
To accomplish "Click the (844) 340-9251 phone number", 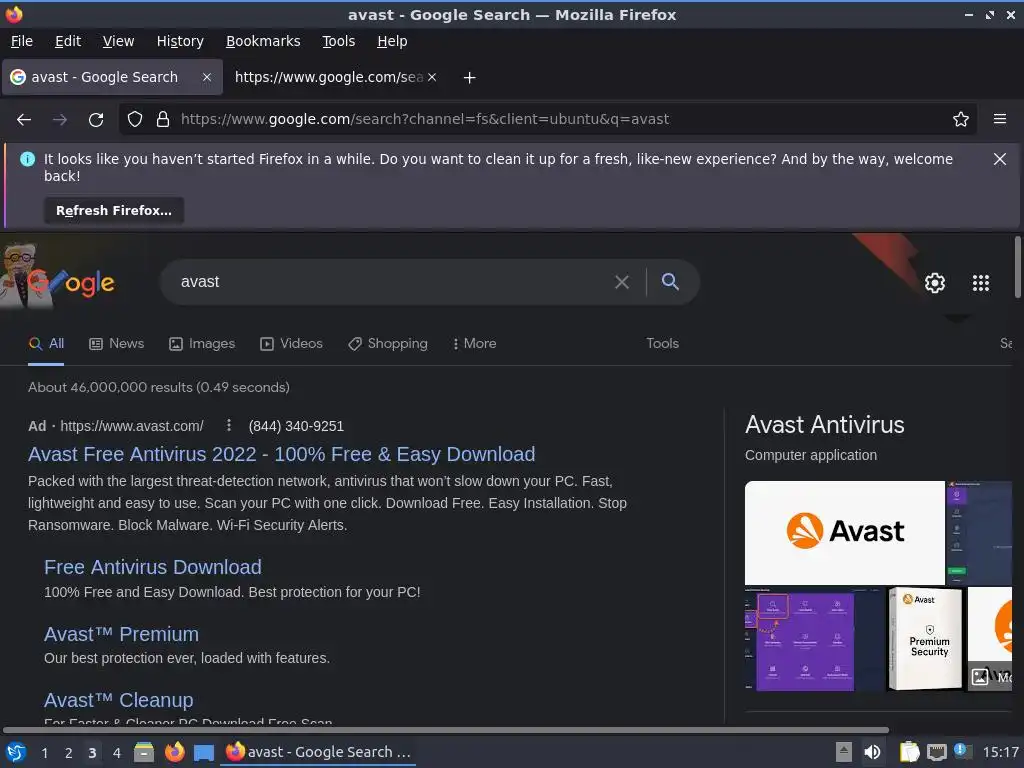I will point(296,426).
